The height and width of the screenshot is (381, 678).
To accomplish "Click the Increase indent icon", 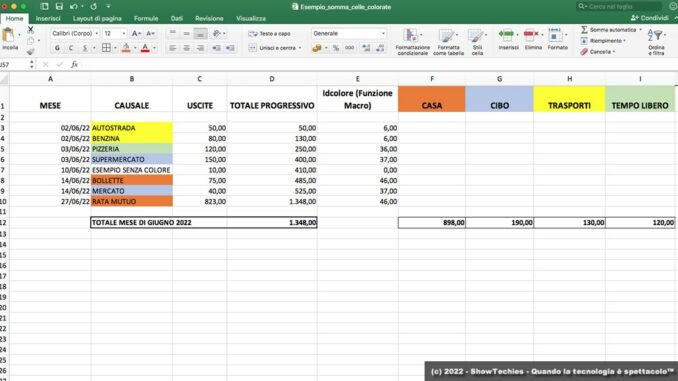I will pos(230,48).
